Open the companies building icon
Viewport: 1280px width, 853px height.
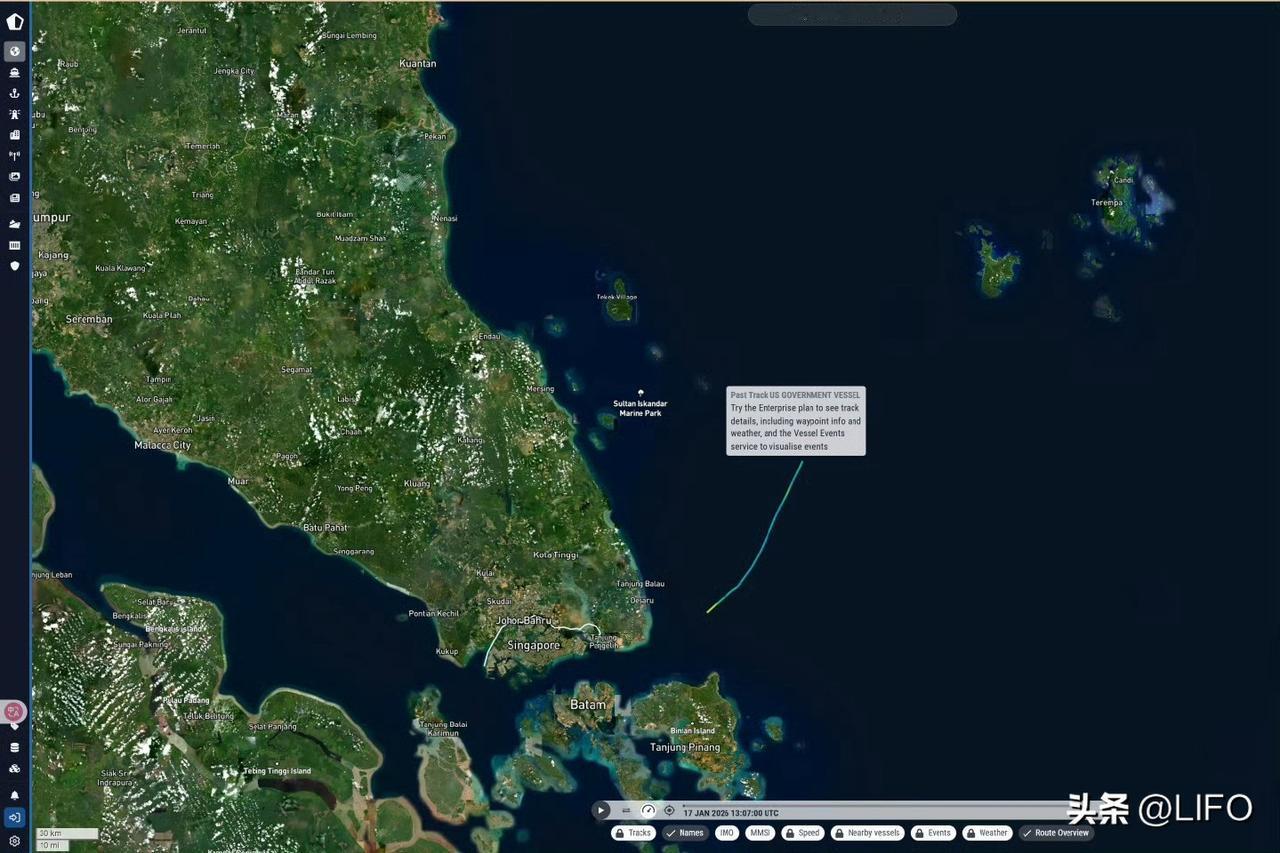pyautogui.click(x=15, y=135)
